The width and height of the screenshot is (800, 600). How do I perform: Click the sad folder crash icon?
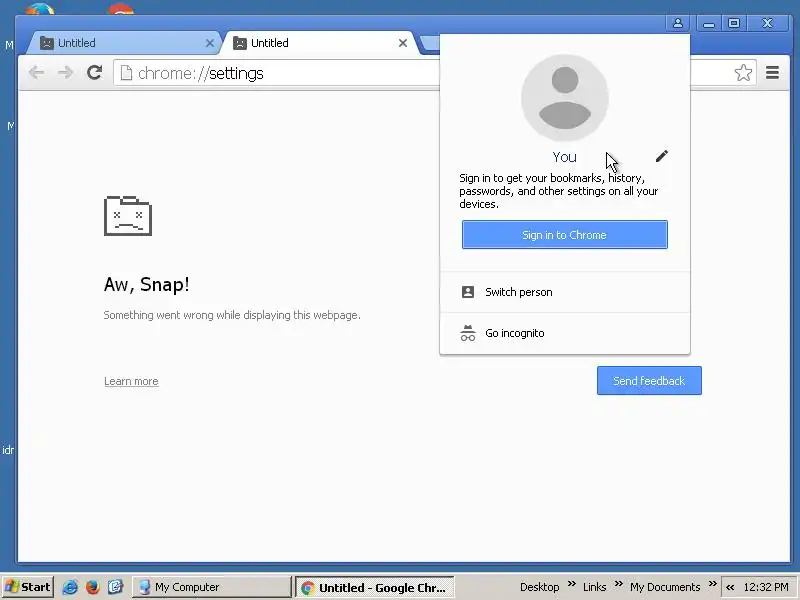pos(128,216)
